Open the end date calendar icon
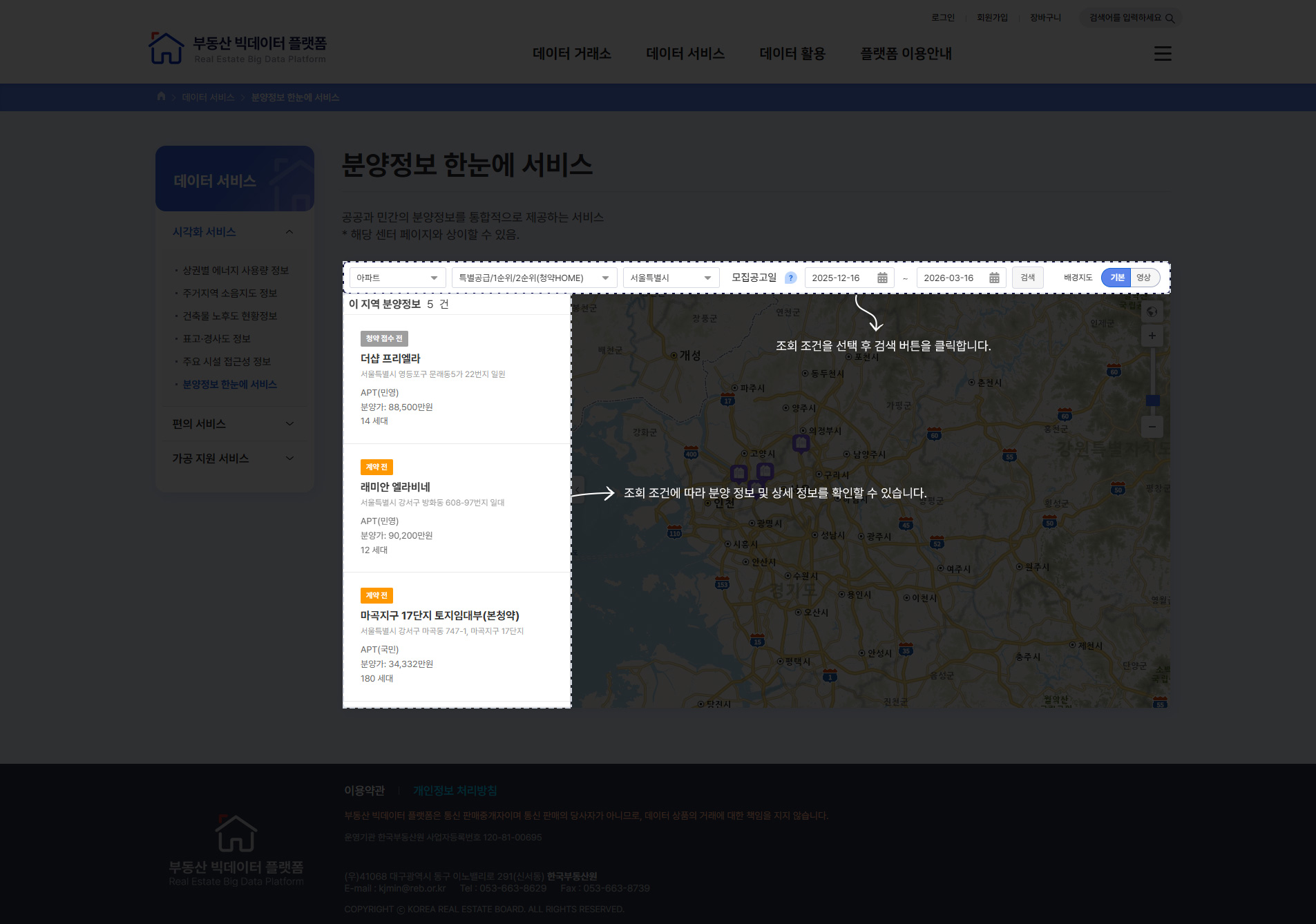This screenshot has width=1316, height=924. click(x=994, y=278)
